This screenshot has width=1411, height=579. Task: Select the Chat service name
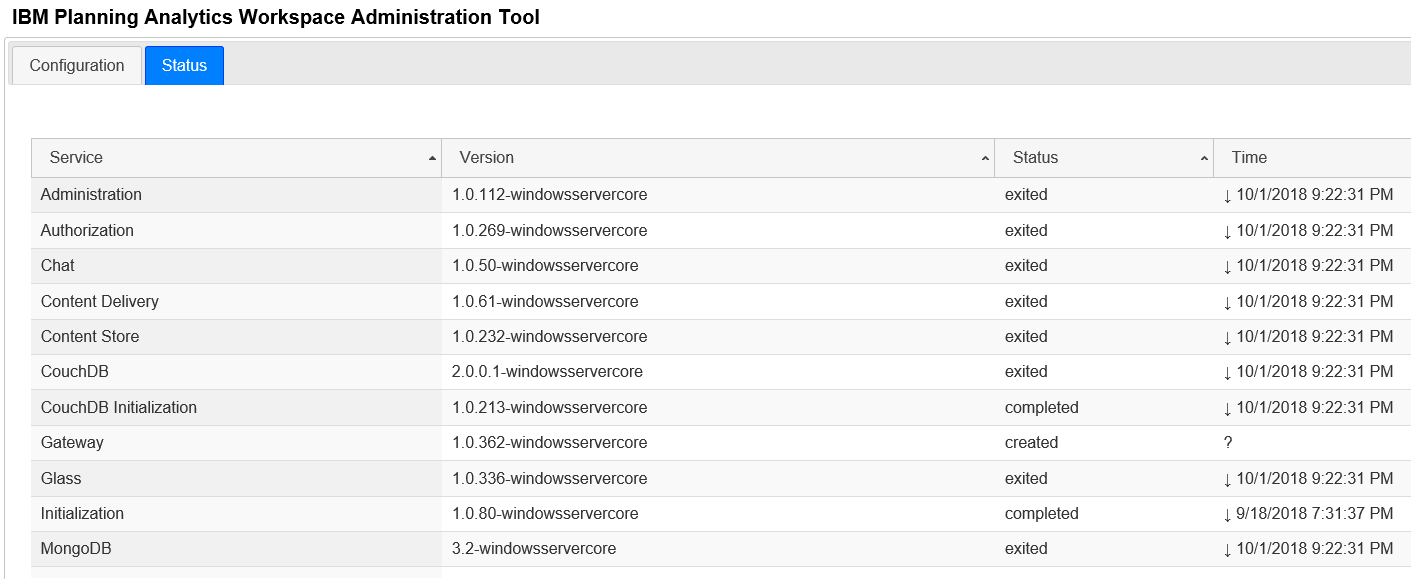pyautogui.click(x=58, y=266)
